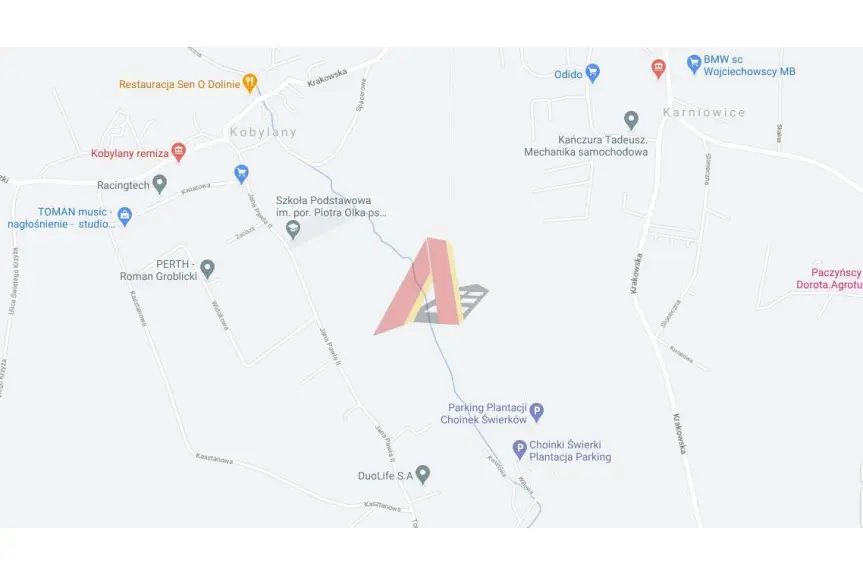Click the Restauracja Sen O Dolinie restaurant pin
This screenshot has height=575, width=863.
(250, 84)
